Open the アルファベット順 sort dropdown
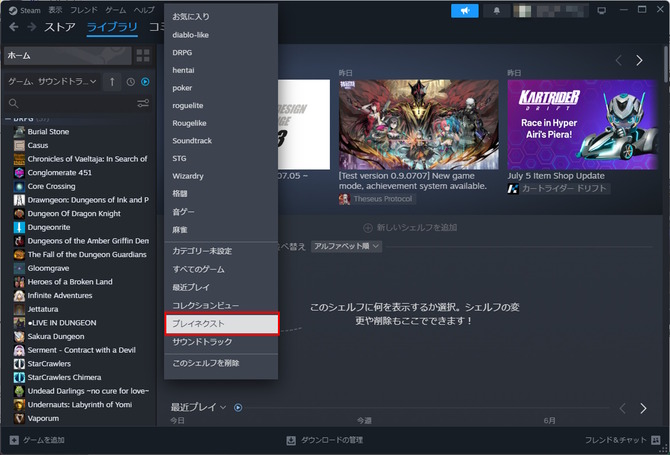Screen dimensions: 670x455 tap(345, 246)
